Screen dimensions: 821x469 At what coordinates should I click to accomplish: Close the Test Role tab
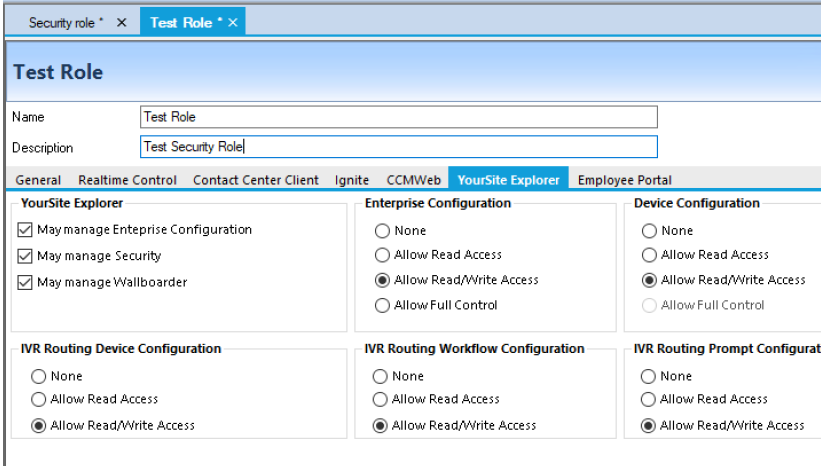[x=233, y=23]
